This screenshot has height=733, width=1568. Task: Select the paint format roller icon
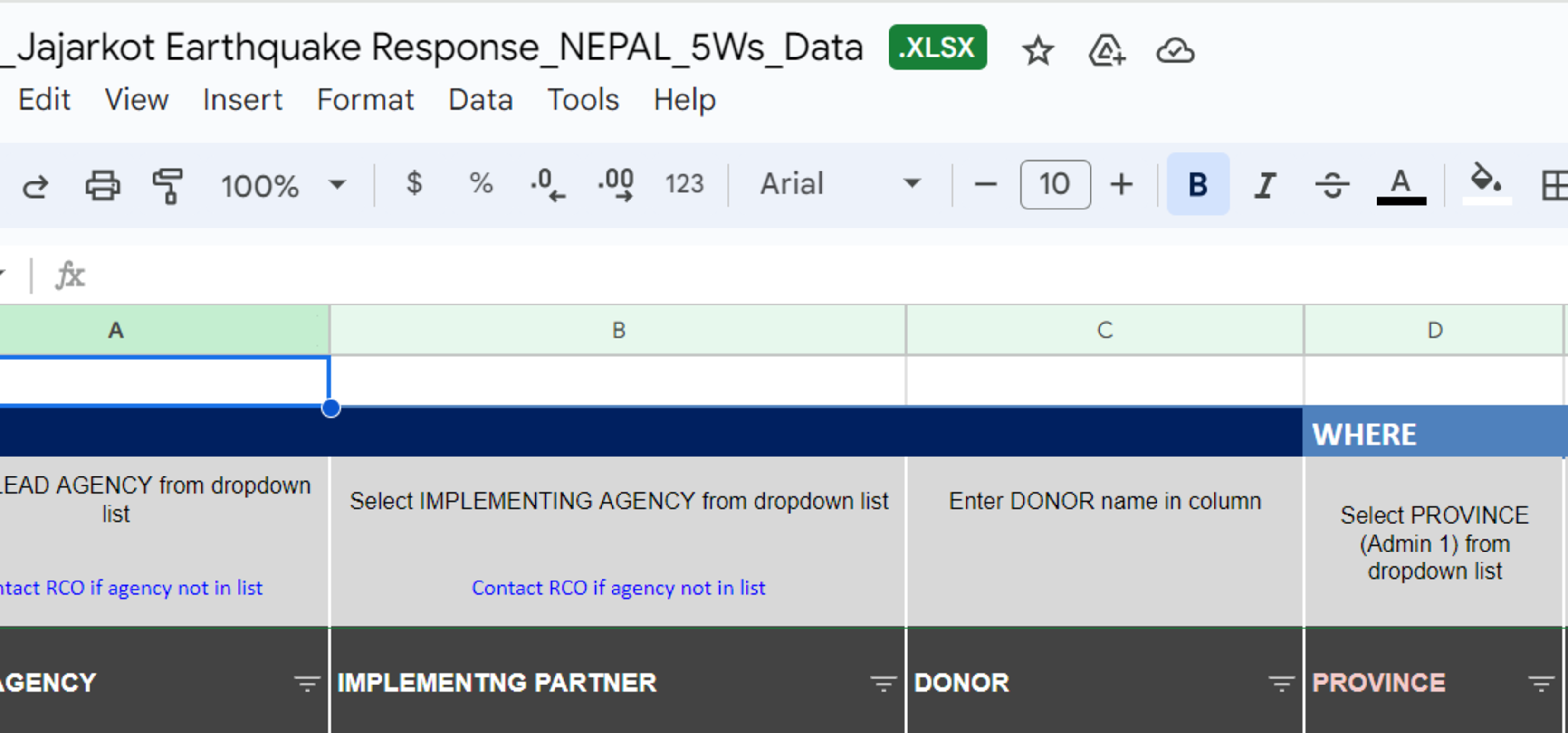(x=167, y=186)
